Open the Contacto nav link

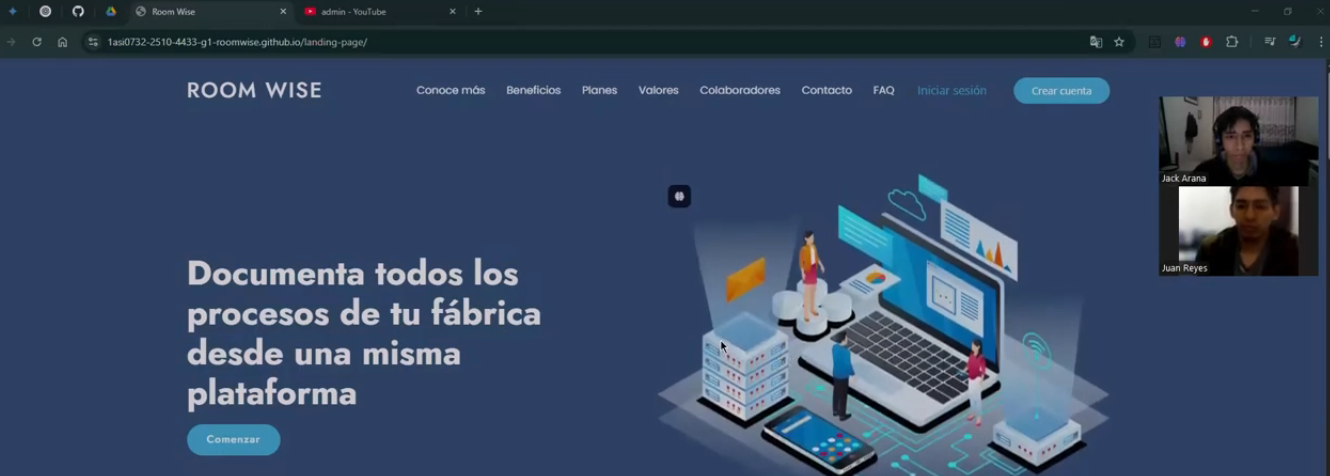(x=826, y=90)
